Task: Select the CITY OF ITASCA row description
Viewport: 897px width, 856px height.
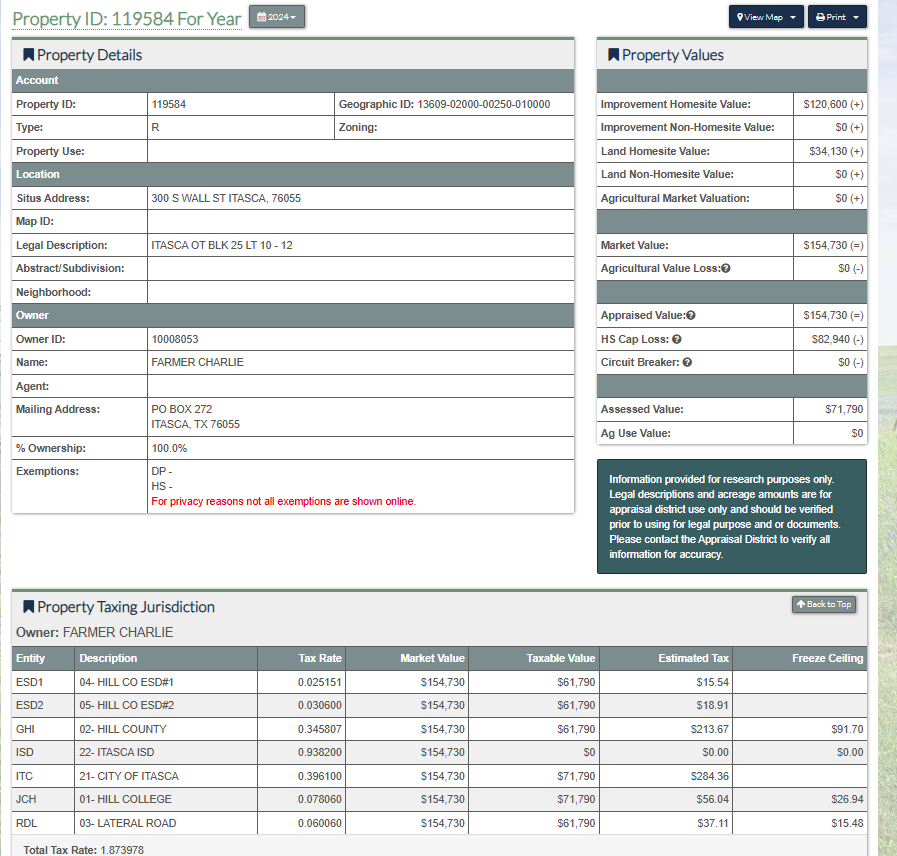Action: (129, 776)
